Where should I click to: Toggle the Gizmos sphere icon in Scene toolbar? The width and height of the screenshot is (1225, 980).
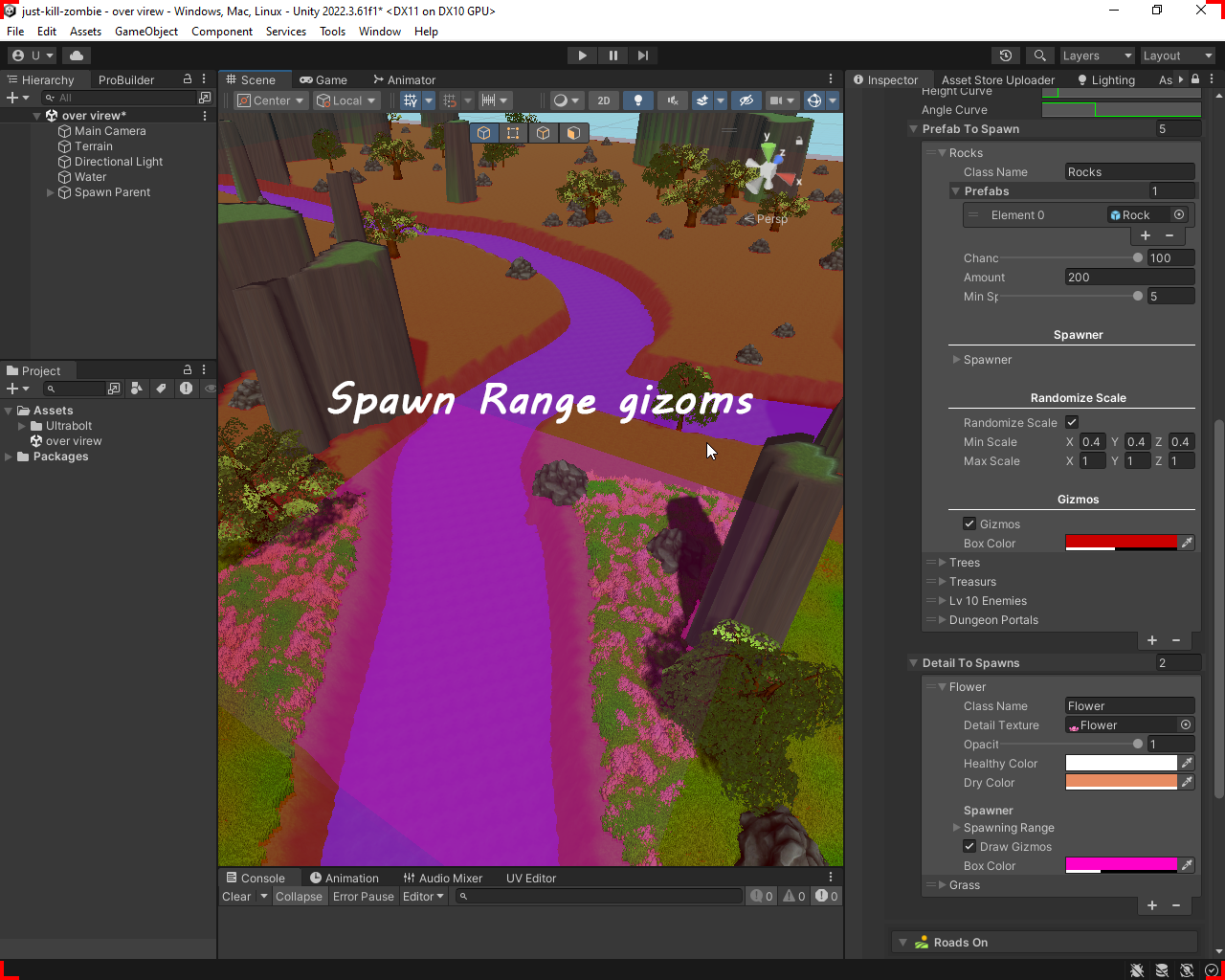click(x=814, y=100)
